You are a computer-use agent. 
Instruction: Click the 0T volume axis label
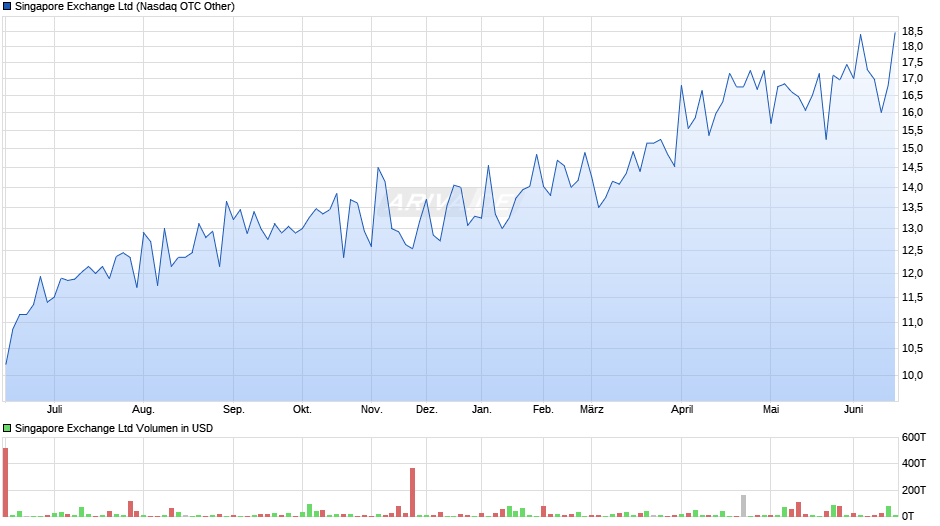[x=908, y=516]
